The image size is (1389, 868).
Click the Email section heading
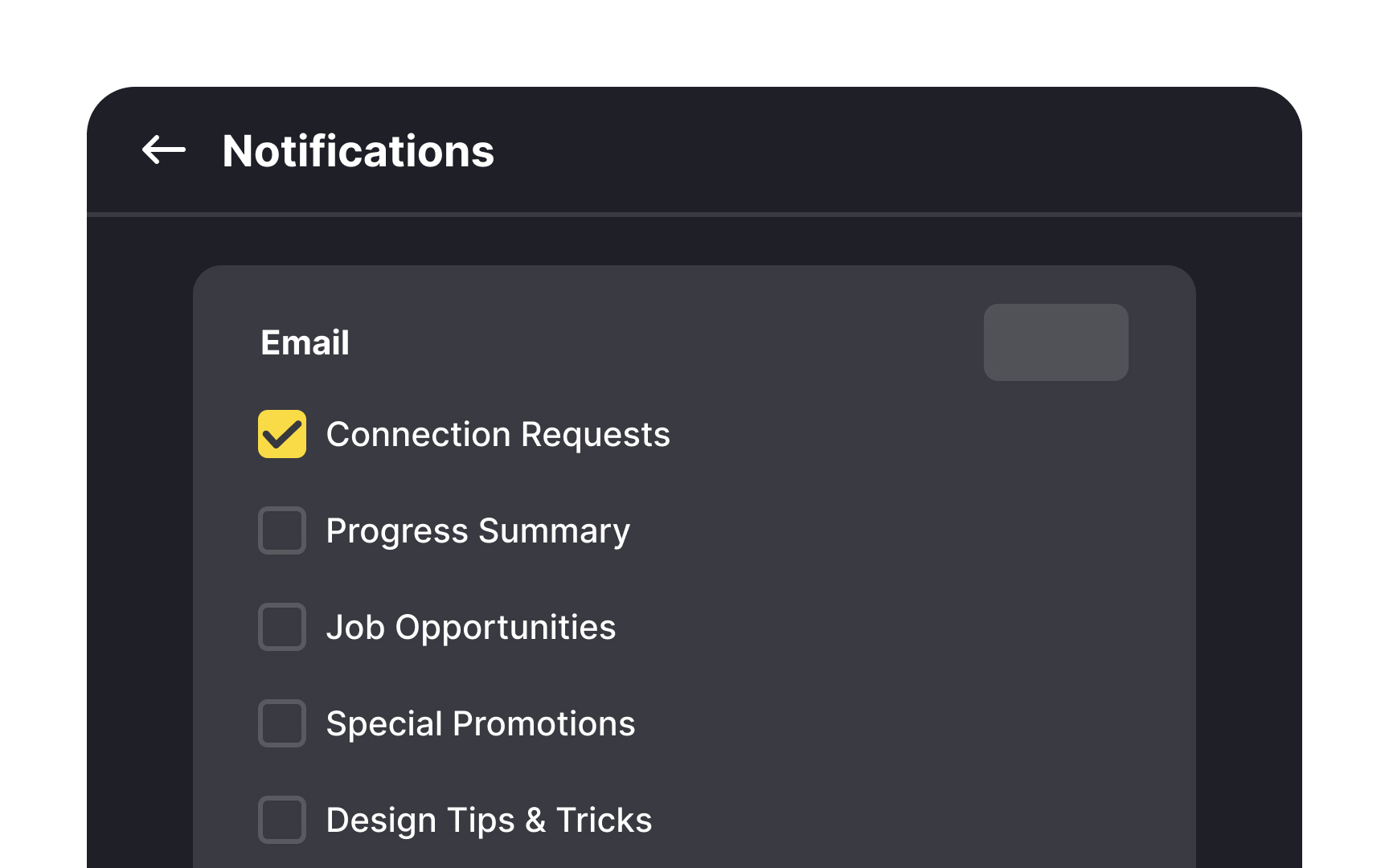304,342
